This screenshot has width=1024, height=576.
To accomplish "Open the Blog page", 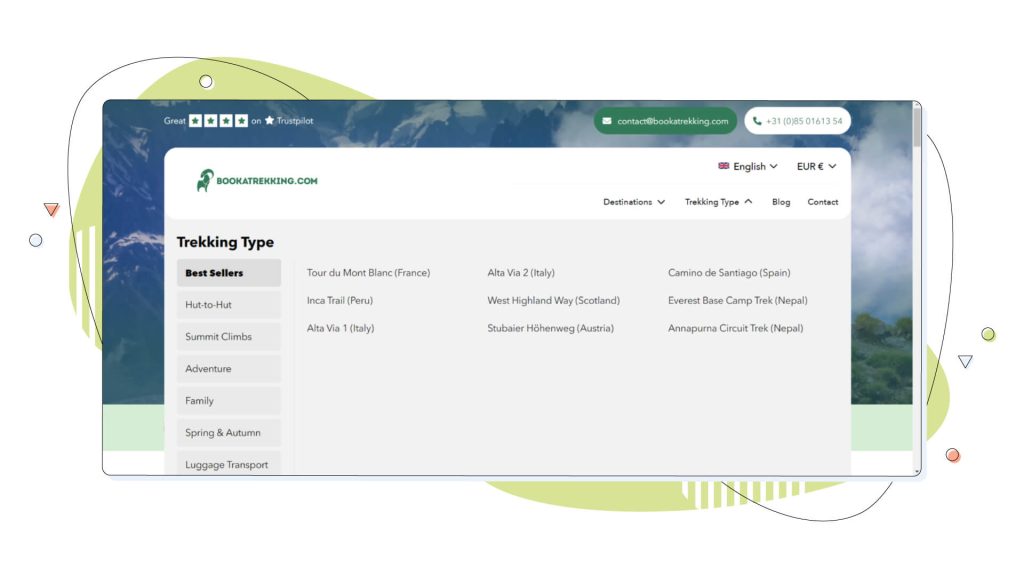I will [x=781, y=202].
